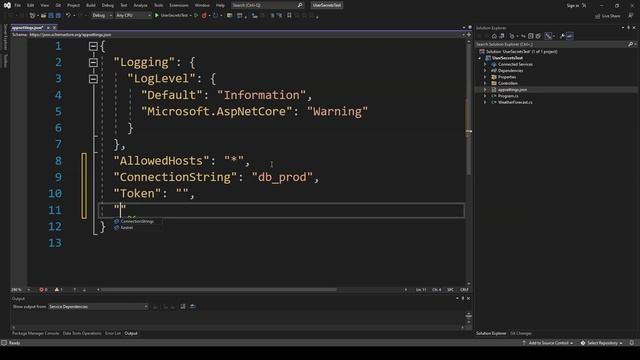The height and width of the screenshot is (360, 640).
Task: Open the View menu
Action: click(44, 5)
